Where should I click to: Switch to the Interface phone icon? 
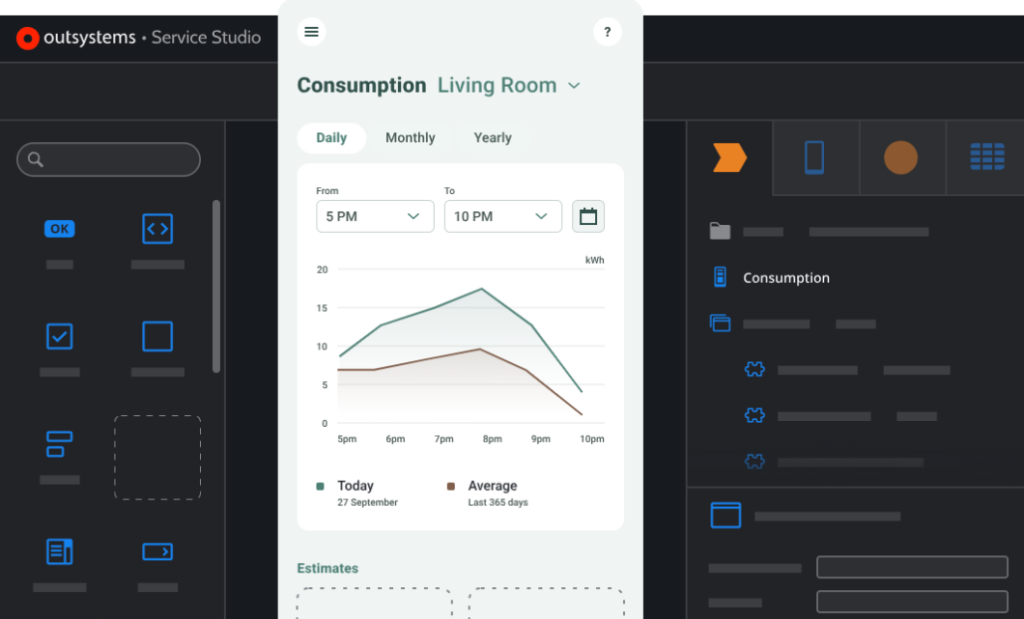pos(815,157)
